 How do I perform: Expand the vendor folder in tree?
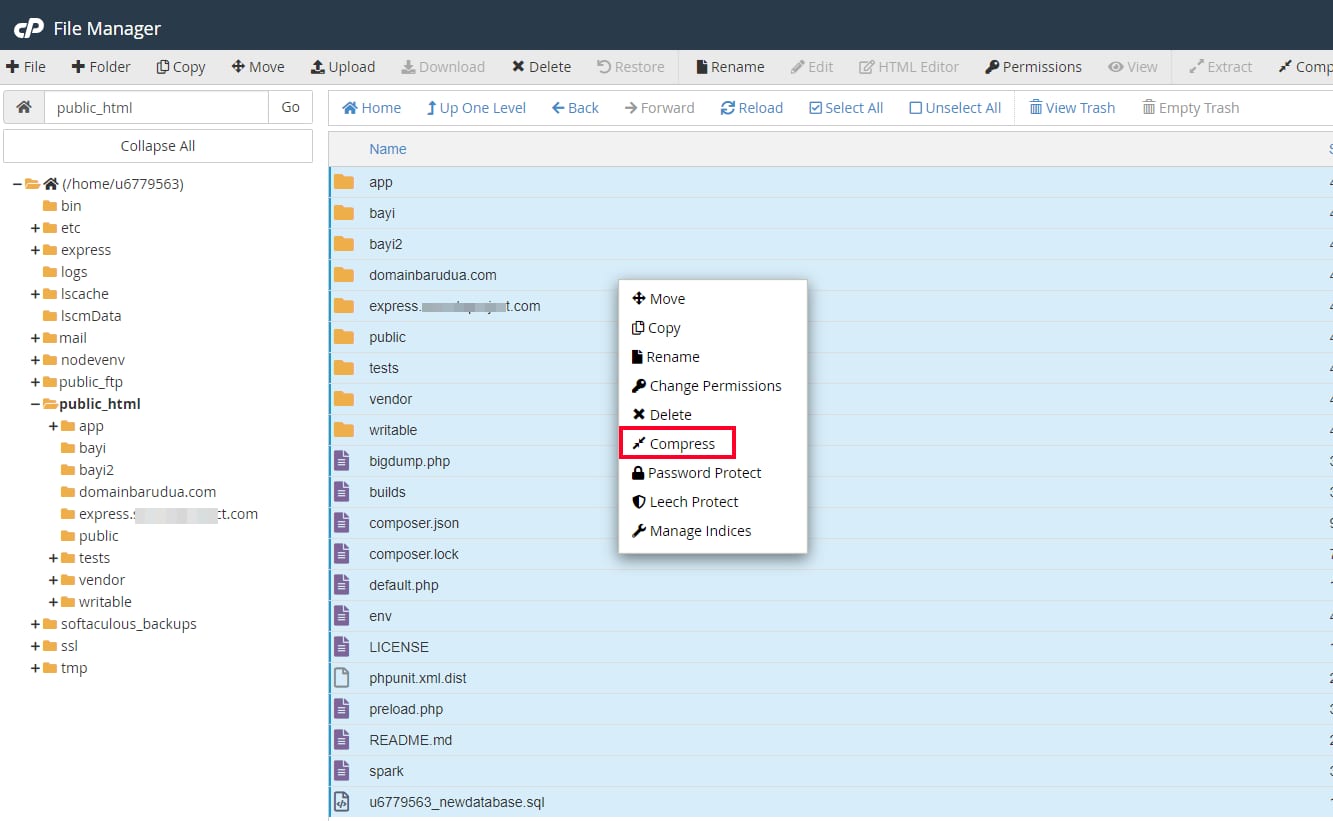(54, 580)
